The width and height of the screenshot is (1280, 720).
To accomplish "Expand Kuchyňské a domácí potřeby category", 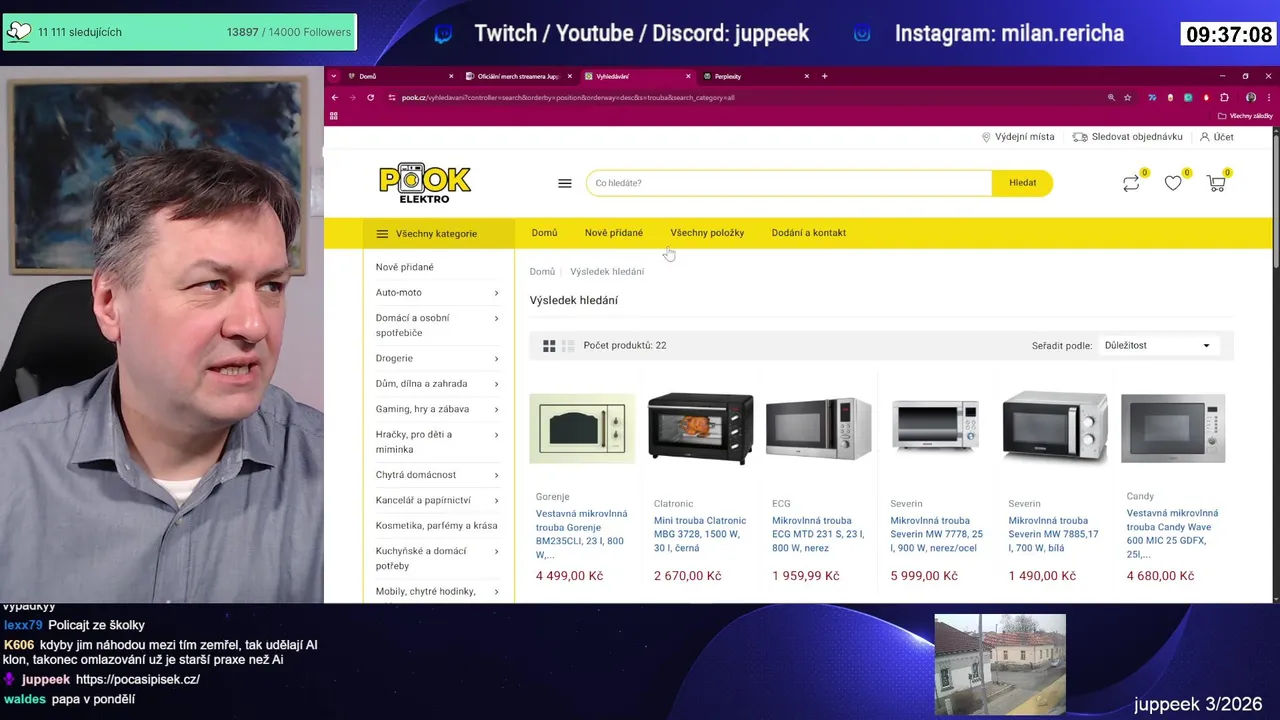I will point(496,551).
